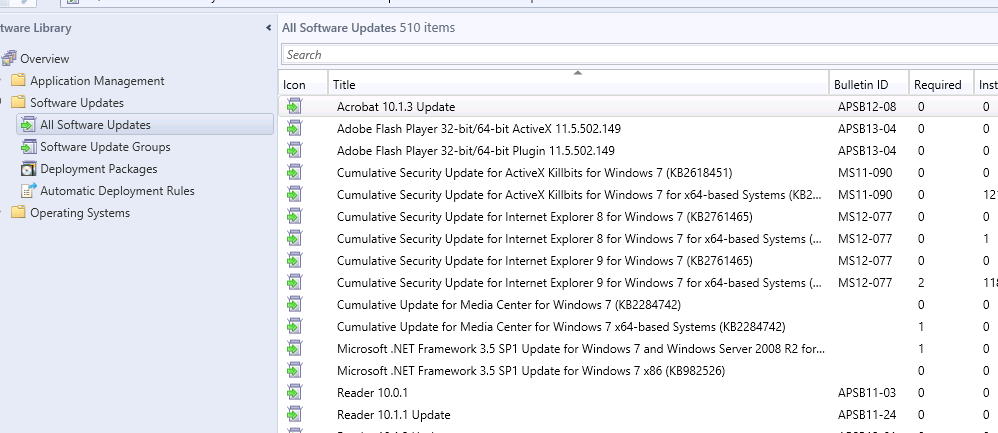The width and height of the screenshot is (998, 433).
Task: Click the All Software Updates 510 items heading
Action: click(369, 28)
